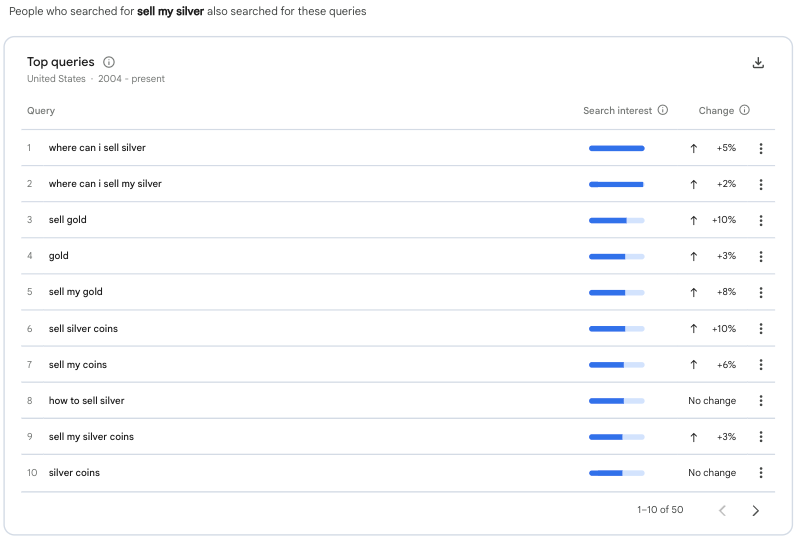
Task: Click search interest bar for 'sell gold'
Action: pos(616,220)
